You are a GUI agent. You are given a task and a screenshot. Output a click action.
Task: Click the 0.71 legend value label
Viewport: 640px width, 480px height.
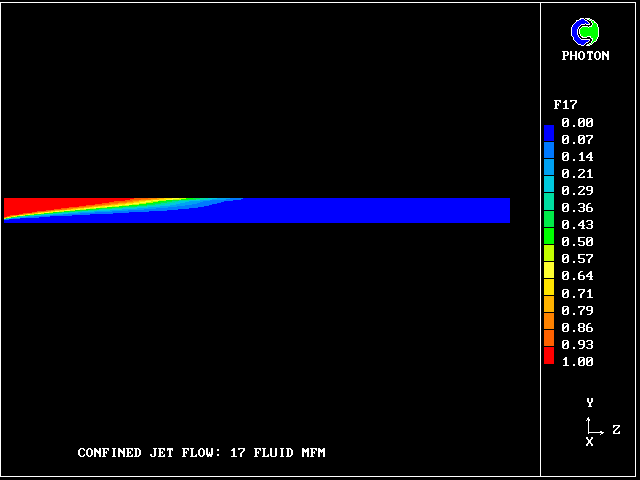(x=577, y=294)
